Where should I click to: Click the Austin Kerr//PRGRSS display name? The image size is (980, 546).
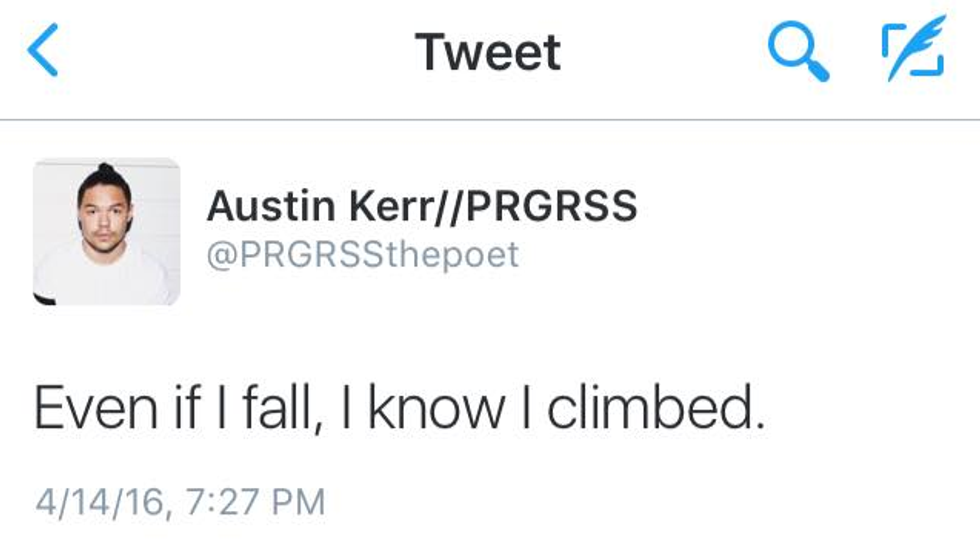[x=421, y=207]
